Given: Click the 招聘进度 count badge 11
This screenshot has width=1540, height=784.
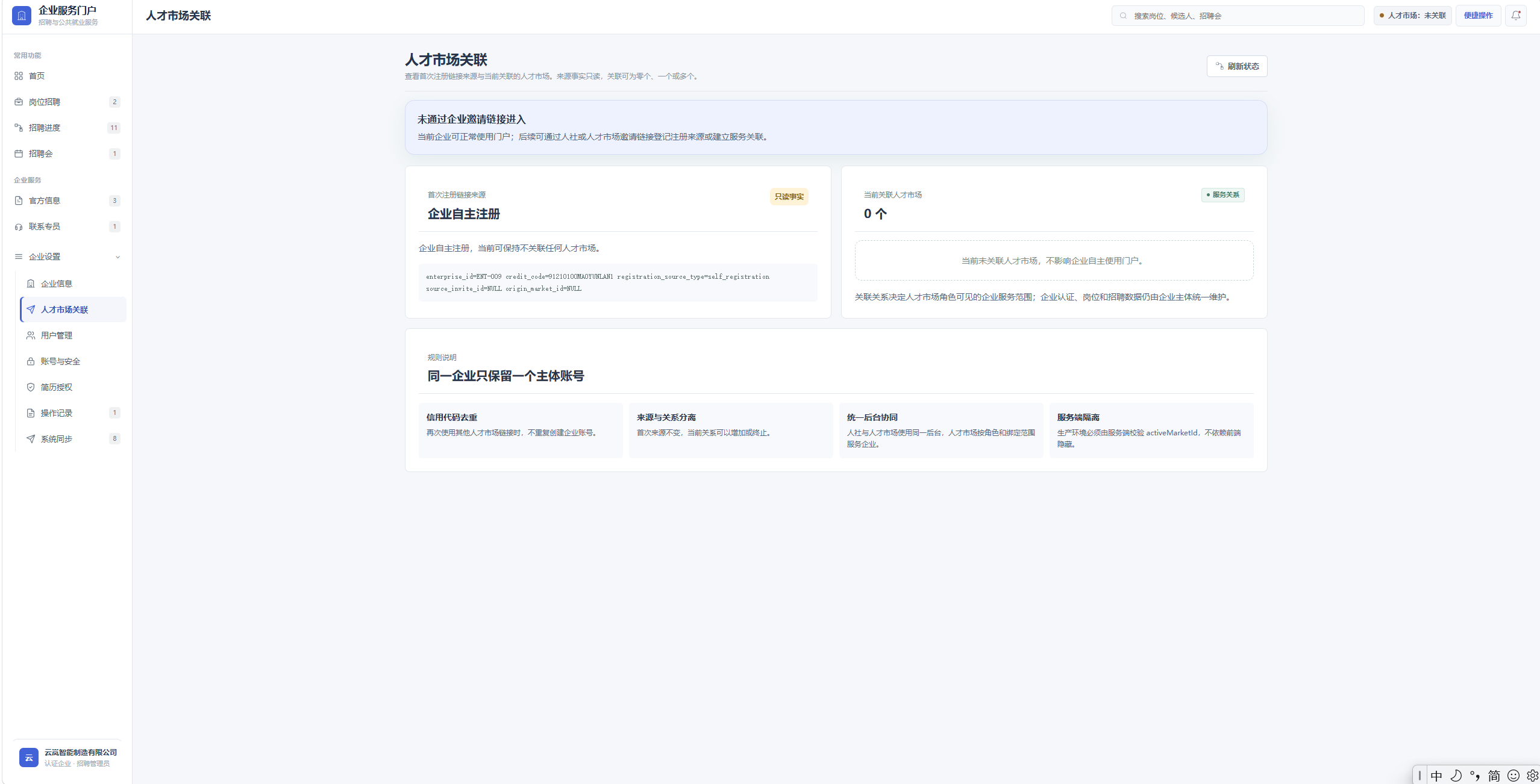Looking at the screenshot, I should pyautogui.click(x=114, y=128).
